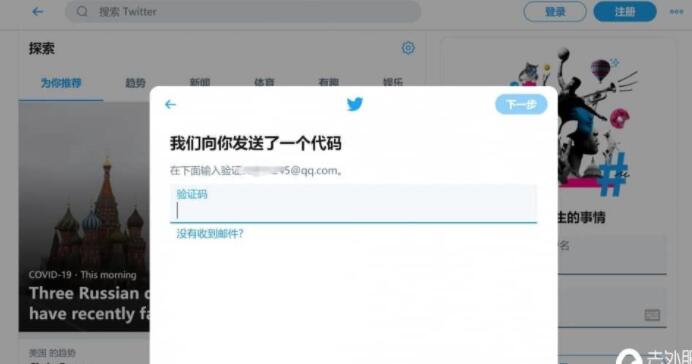The height and width of the screenshot is (364, 692).
Task: Click the search magnifier icon
Action: point(82,12)
